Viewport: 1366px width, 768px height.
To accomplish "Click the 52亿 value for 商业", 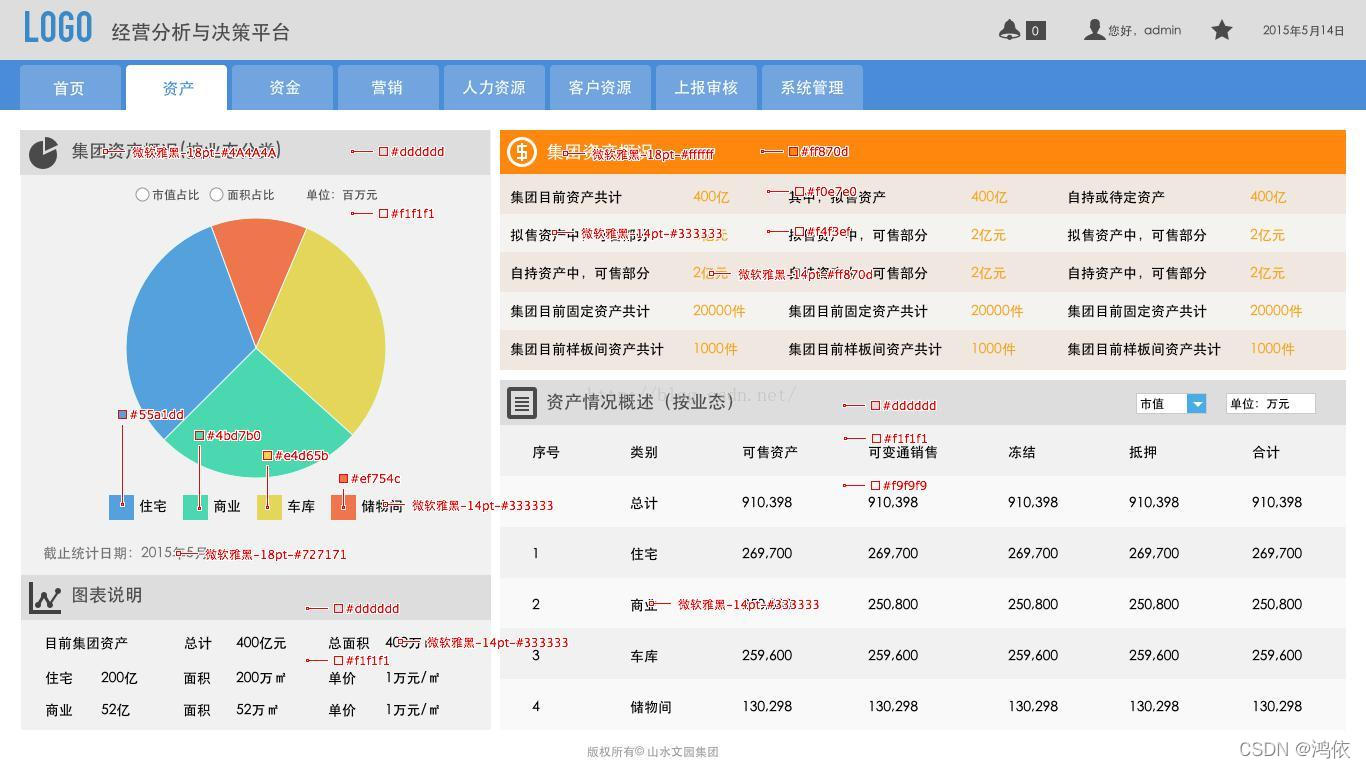I will click(116, 710).
